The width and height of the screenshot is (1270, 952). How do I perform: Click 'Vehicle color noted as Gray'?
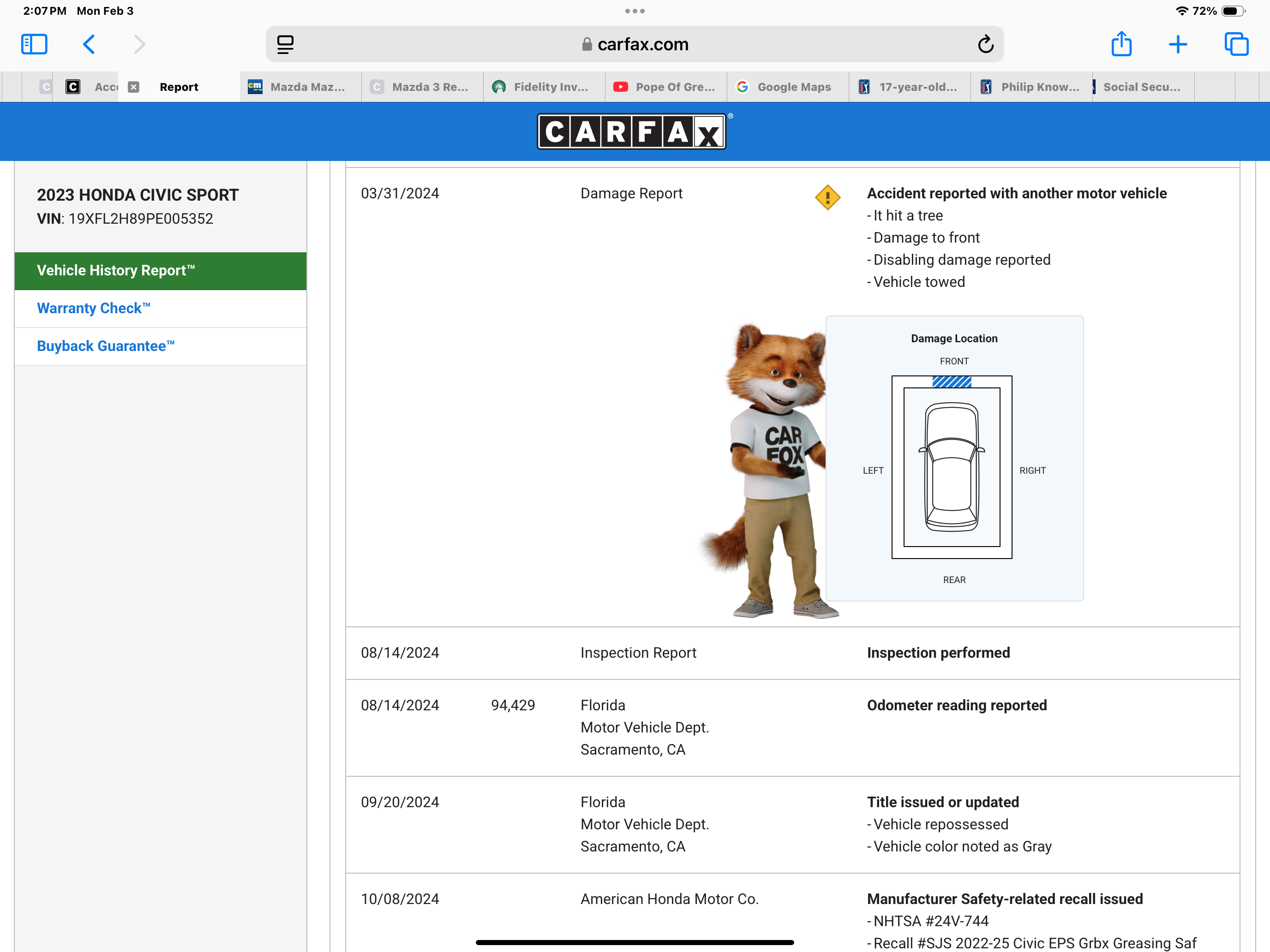pos(959,846)
